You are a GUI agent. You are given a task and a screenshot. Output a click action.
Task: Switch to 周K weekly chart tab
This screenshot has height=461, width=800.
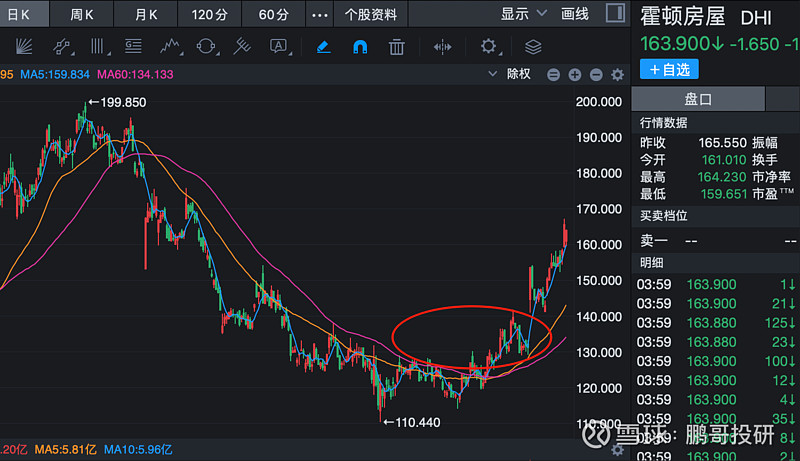(82, 14)
